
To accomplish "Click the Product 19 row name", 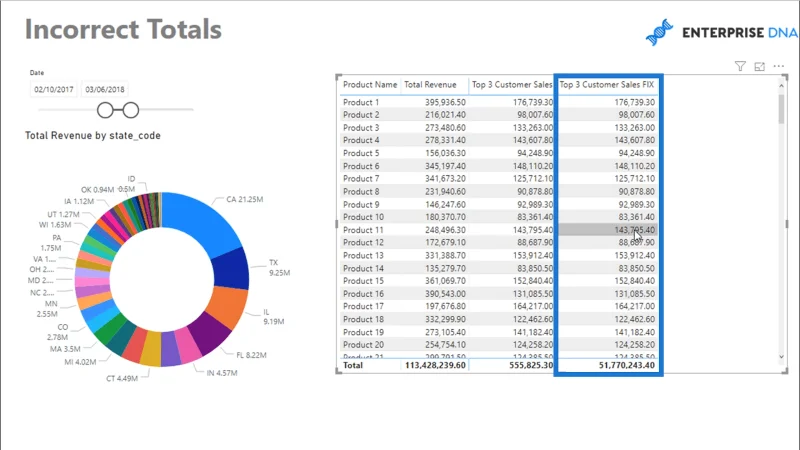I will (363, 332).
